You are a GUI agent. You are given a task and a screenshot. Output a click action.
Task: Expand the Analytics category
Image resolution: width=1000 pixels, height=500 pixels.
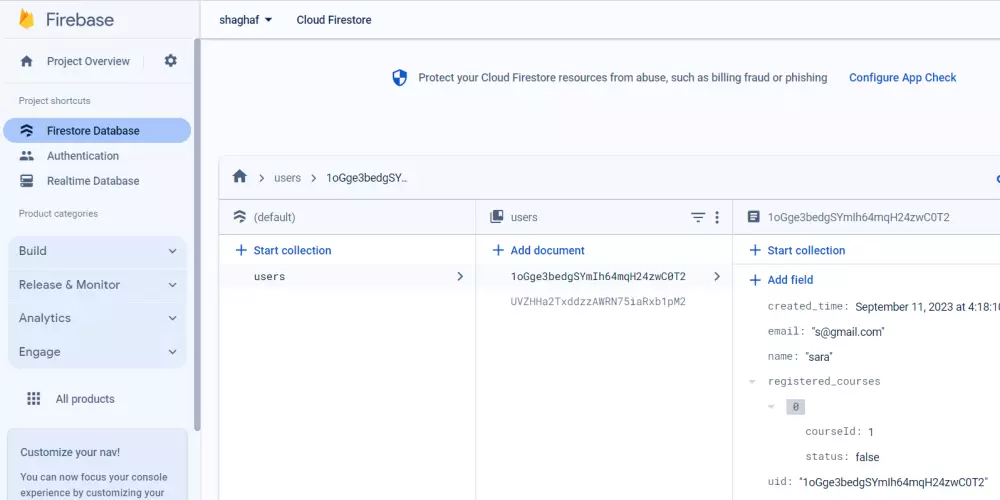click(98, 318)
